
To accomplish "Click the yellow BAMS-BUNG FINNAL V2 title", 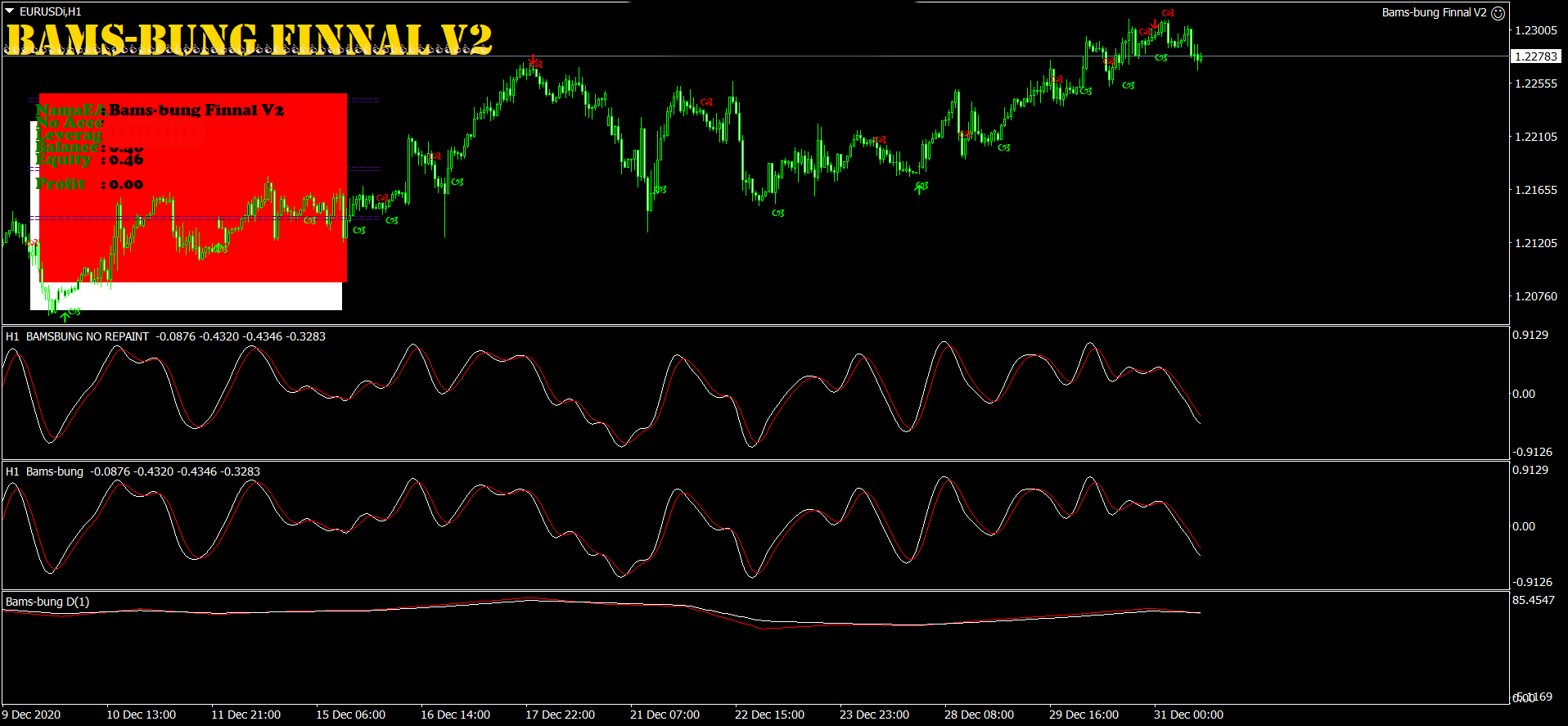I will coord(249,39).
